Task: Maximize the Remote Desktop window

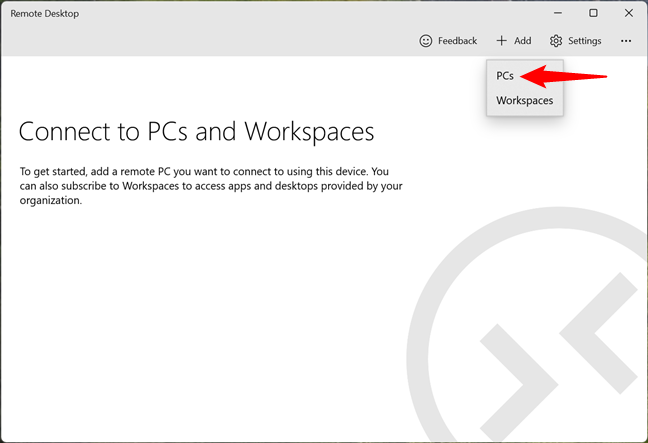Action: [593, 13]
